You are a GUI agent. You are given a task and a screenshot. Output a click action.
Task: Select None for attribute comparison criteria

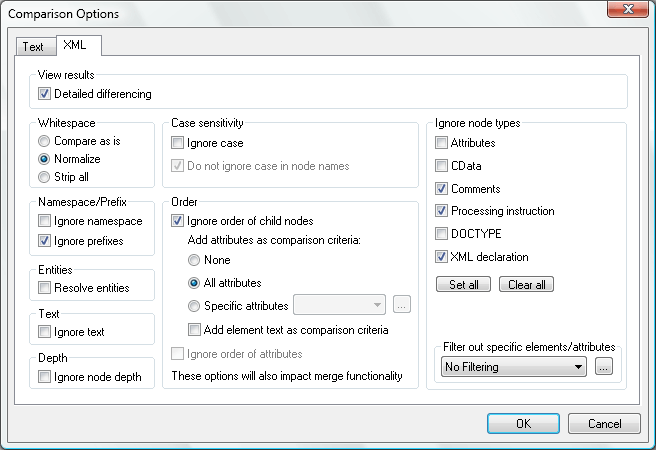click(195, 260)
